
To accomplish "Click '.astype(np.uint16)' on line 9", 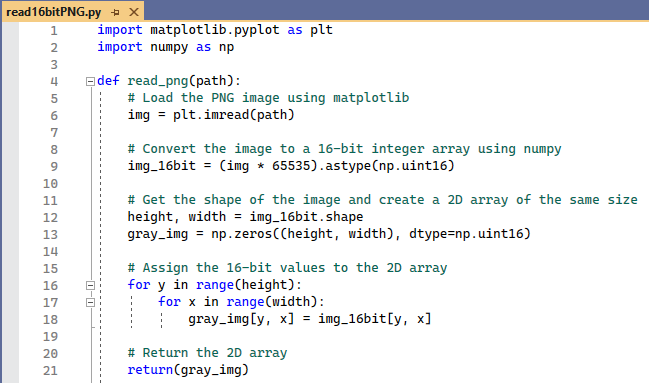I will tap(386, 166).
